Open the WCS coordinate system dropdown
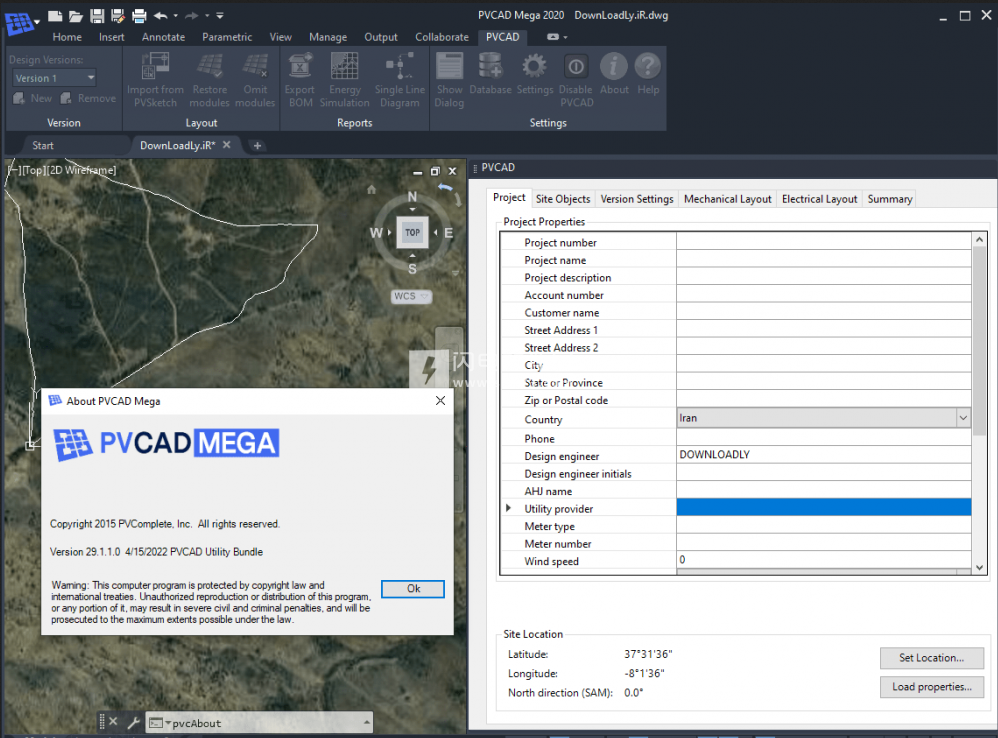This screenshot has height=738, width=998. coord(411,296)
